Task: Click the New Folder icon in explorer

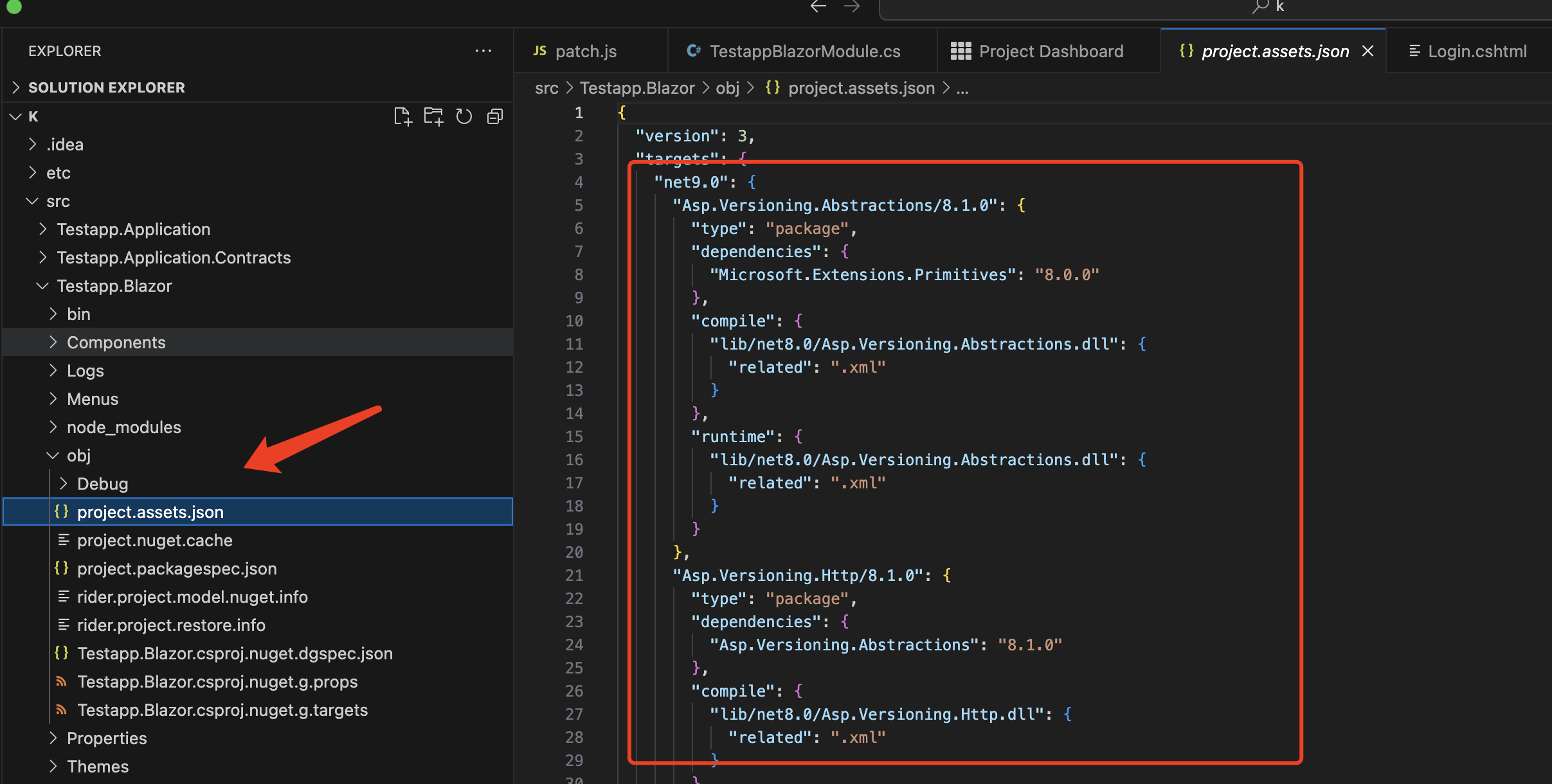Action: pyautogui.click(x=433, y=116)
